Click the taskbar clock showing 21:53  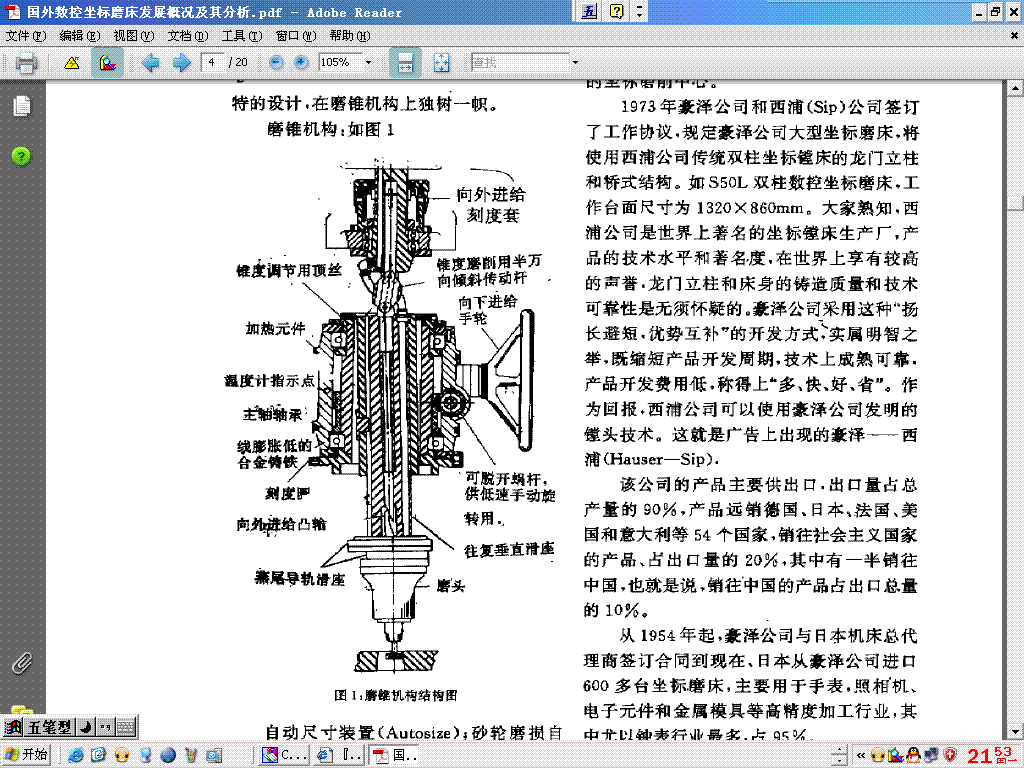point(990,755)
